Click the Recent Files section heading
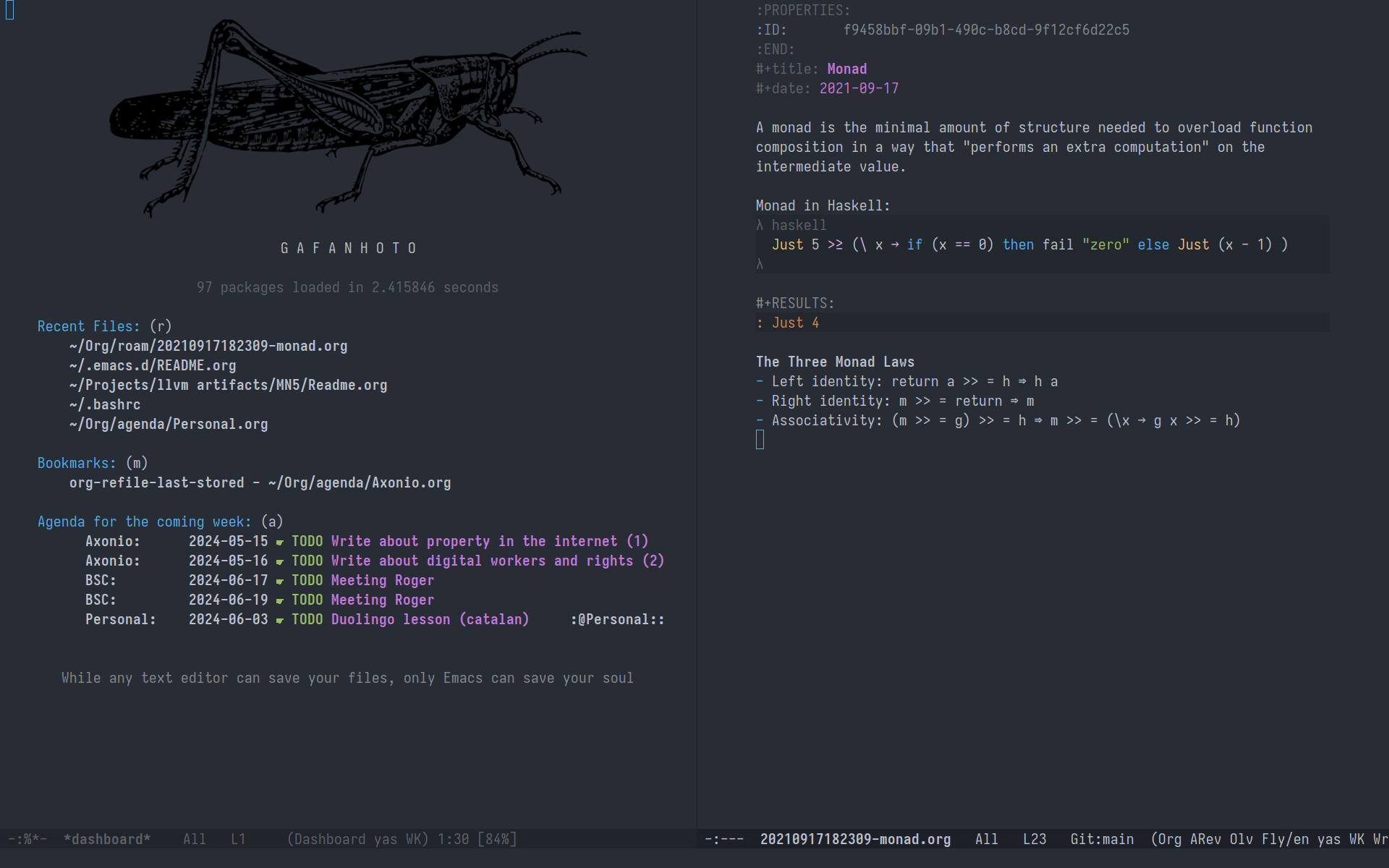1389x868 pixels. point(88,327)
